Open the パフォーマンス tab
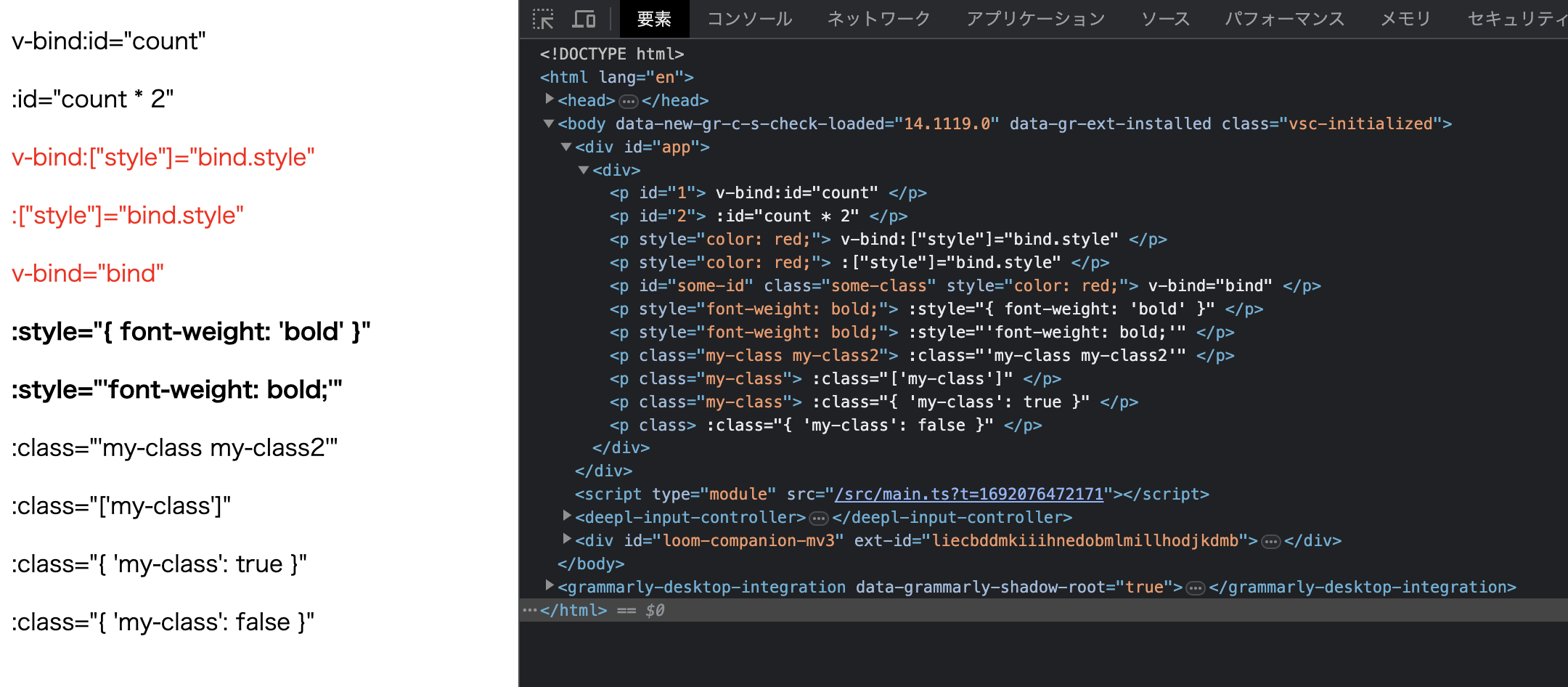 click(x=1283, y=19)
